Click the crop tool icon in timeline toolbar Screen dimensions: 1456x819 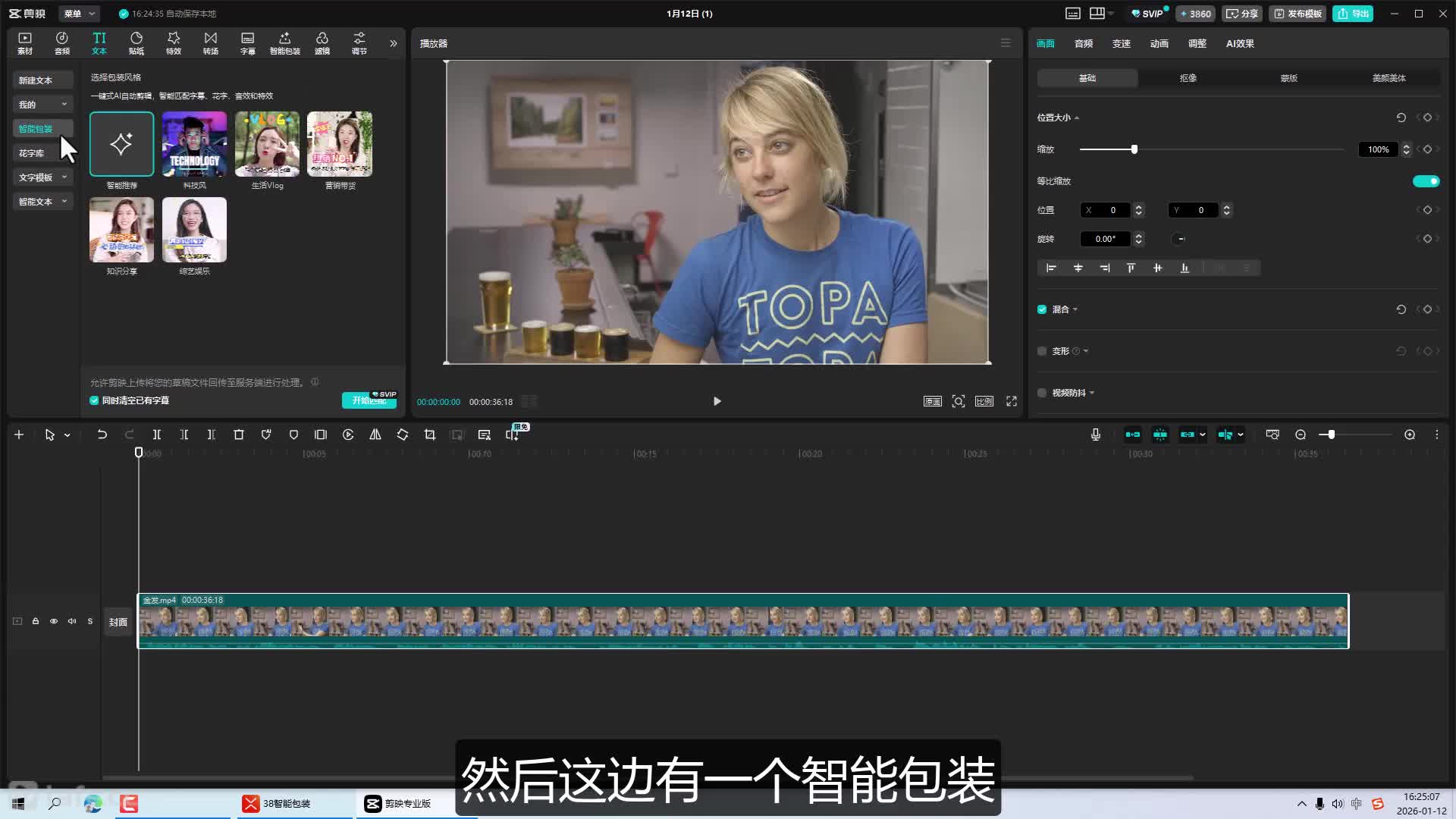(x=430, y=435)
